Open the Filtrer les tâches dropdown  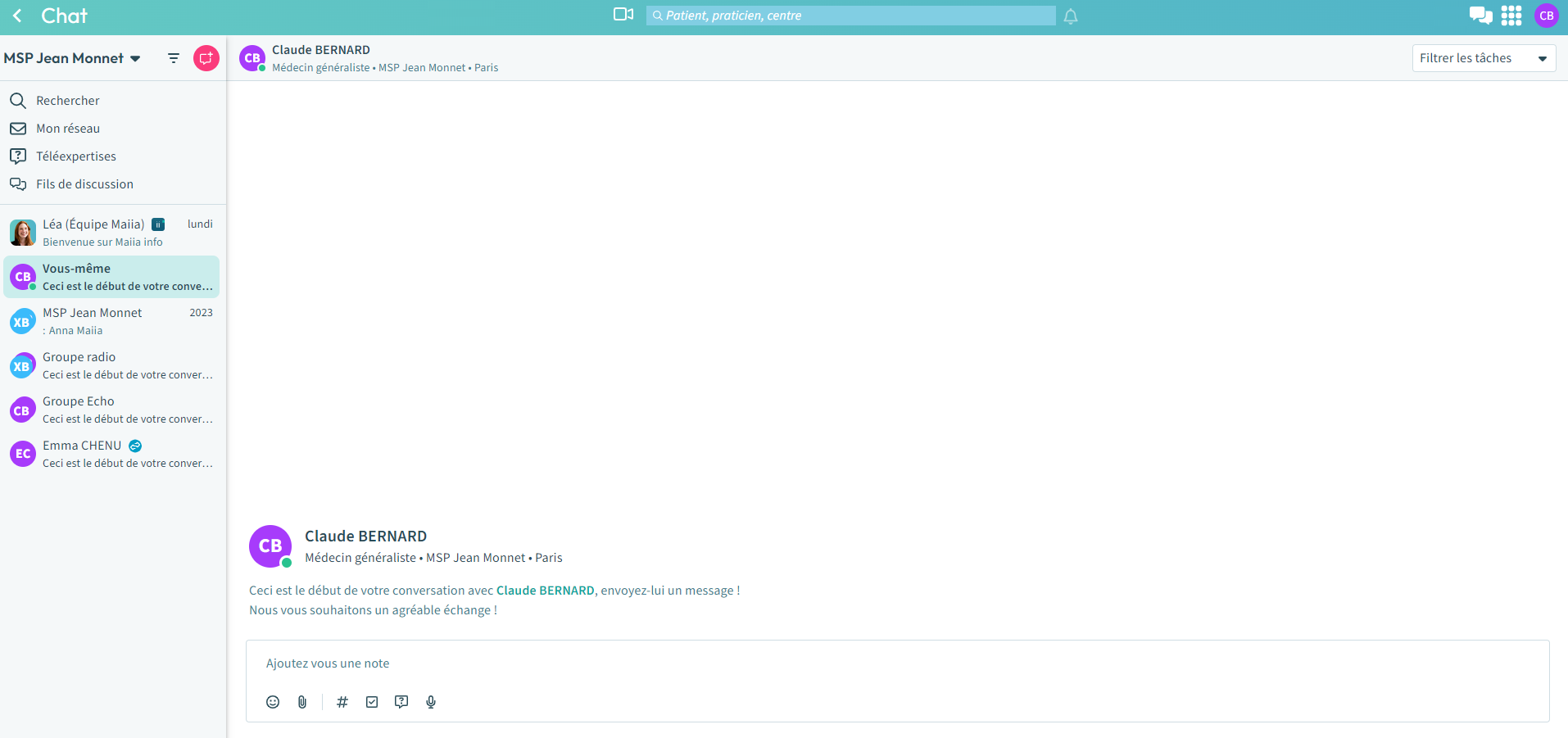click(x=1483, y=58)
